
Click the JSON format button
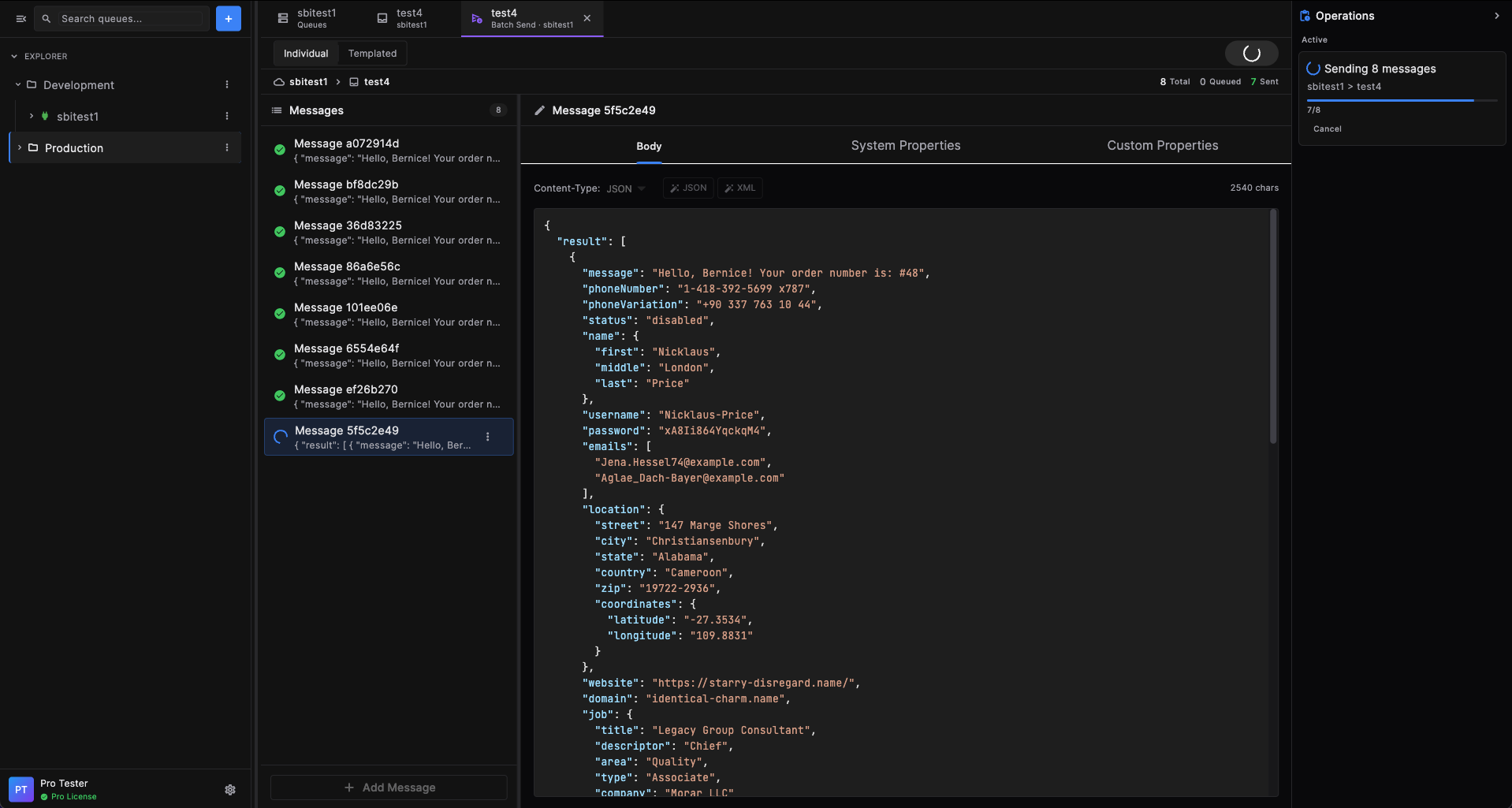coord(688,188)
